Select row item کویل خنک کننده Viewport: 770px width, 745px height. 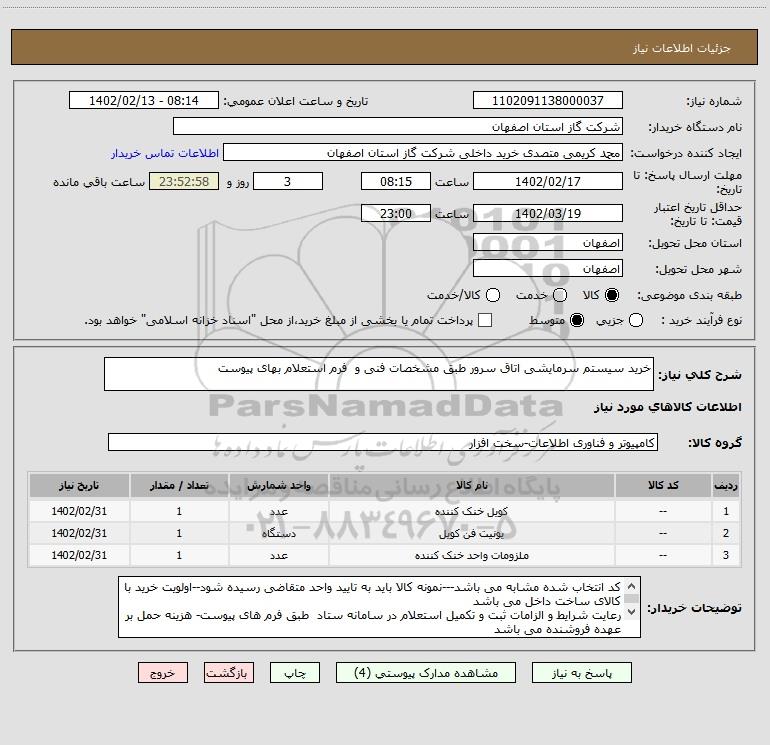[x=471, y=511]
